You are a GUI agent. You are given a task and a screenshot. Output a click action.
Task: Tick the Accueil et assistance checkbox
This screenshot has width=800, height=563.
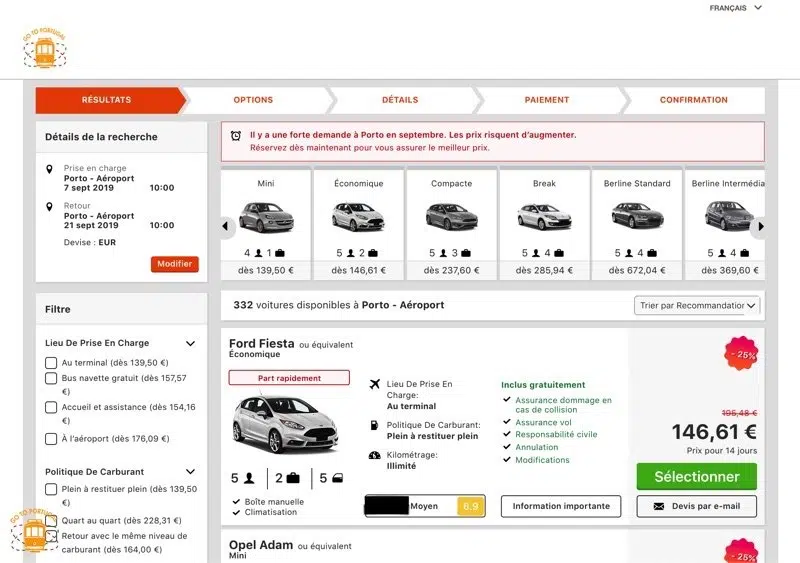coord(51,407)
